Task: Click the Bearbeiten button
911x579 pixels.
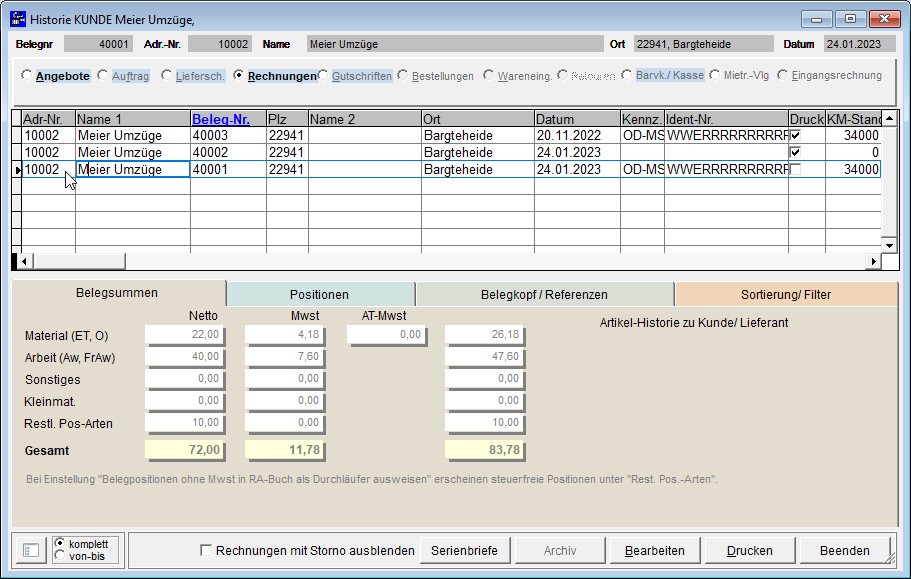Action: point(655,550)
